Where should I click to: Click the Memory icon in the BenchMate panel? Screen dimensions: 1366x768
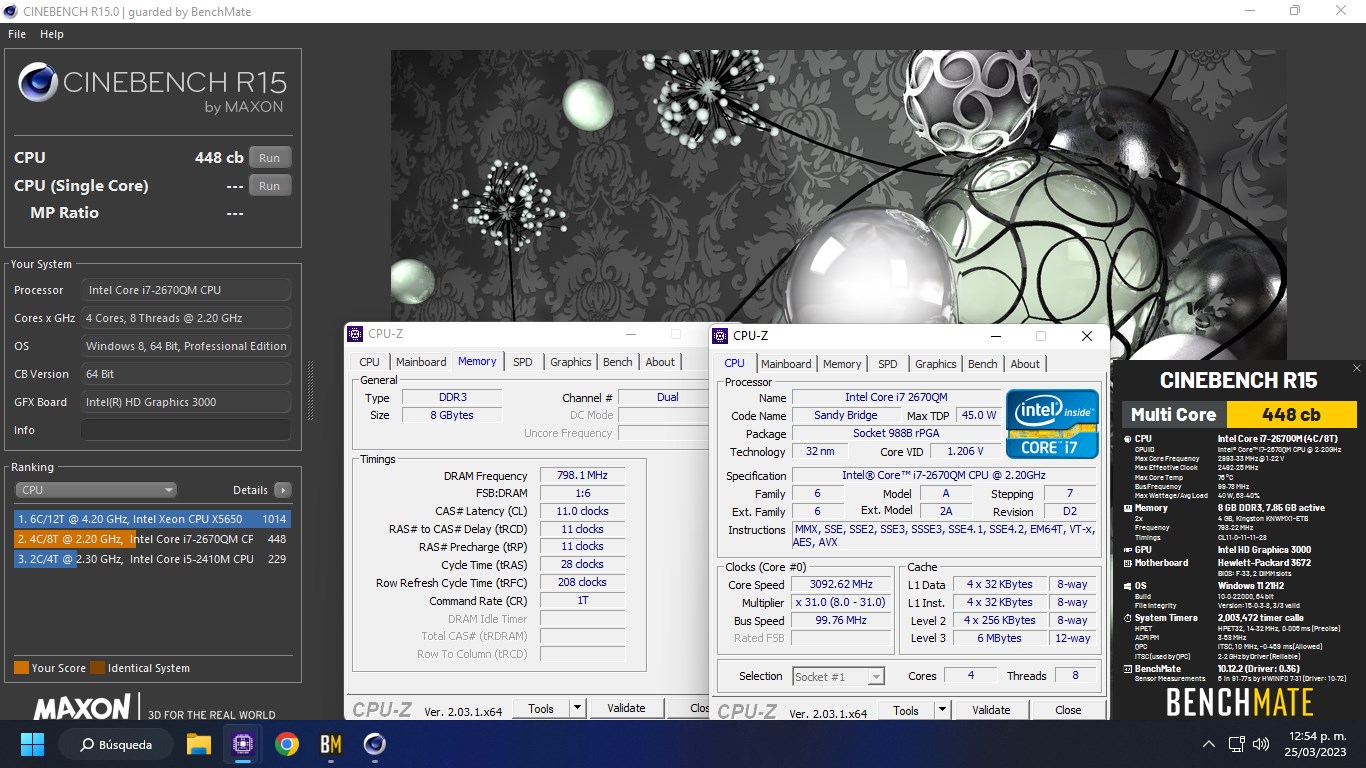(1127, 508)
